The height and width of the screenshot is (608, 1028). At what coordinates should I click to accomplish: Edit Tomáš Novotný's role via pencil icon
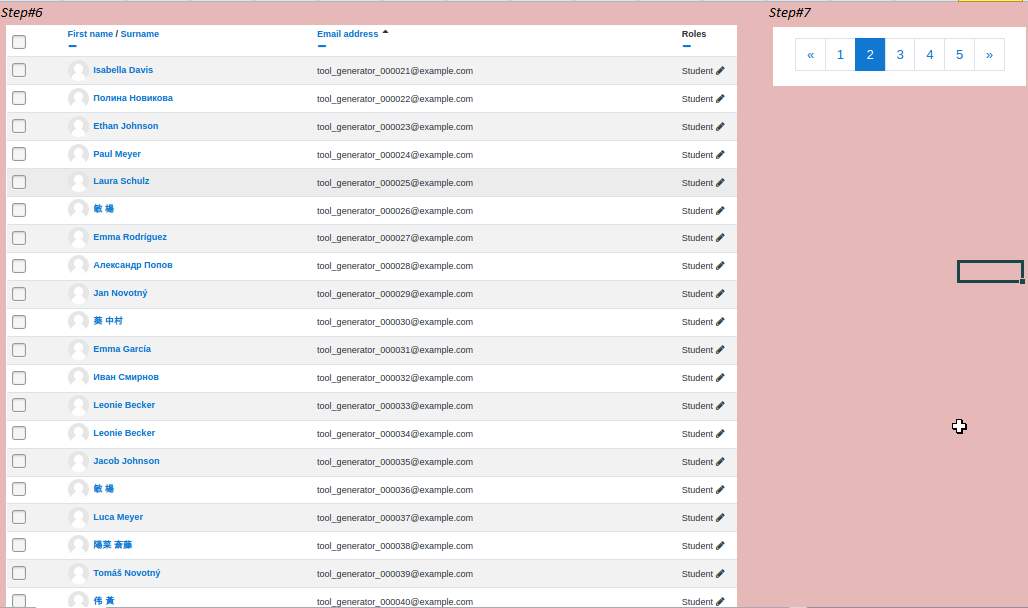click(720, 574)
